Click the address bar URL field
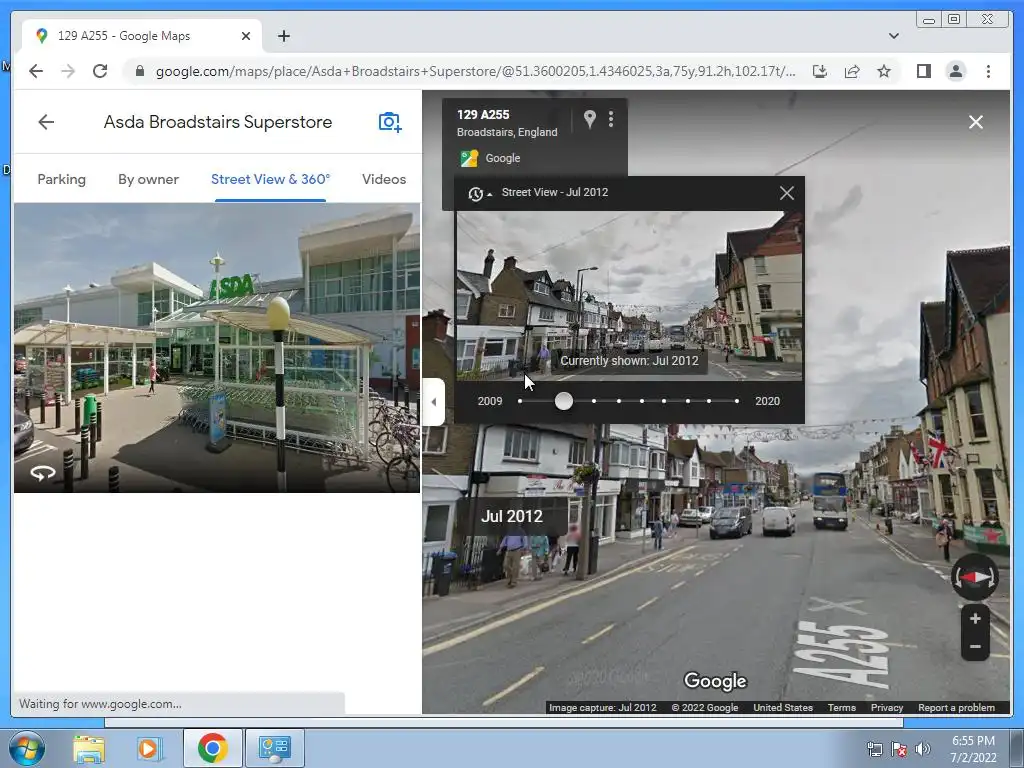Screen dimensions: 1024x768 pos(475,71)
